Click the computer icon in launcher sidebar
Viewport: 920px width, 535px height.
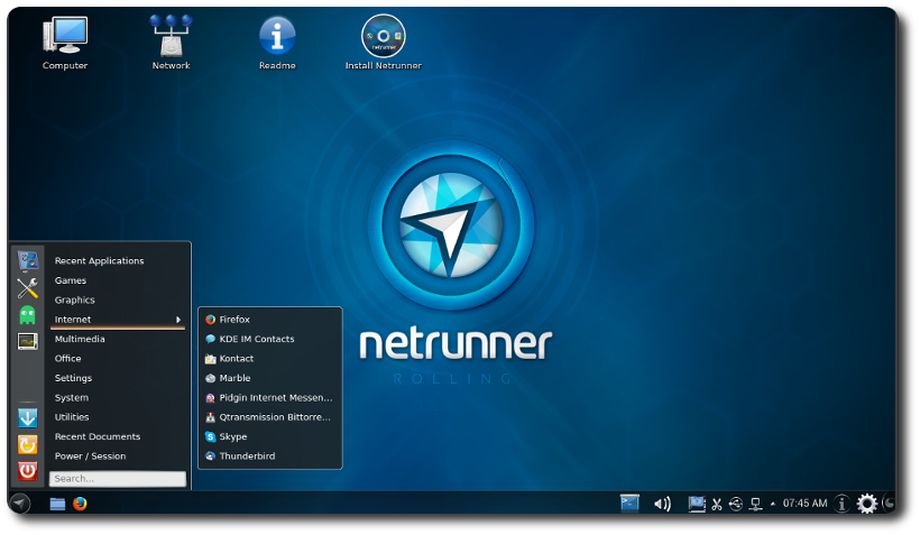[28, 261]
